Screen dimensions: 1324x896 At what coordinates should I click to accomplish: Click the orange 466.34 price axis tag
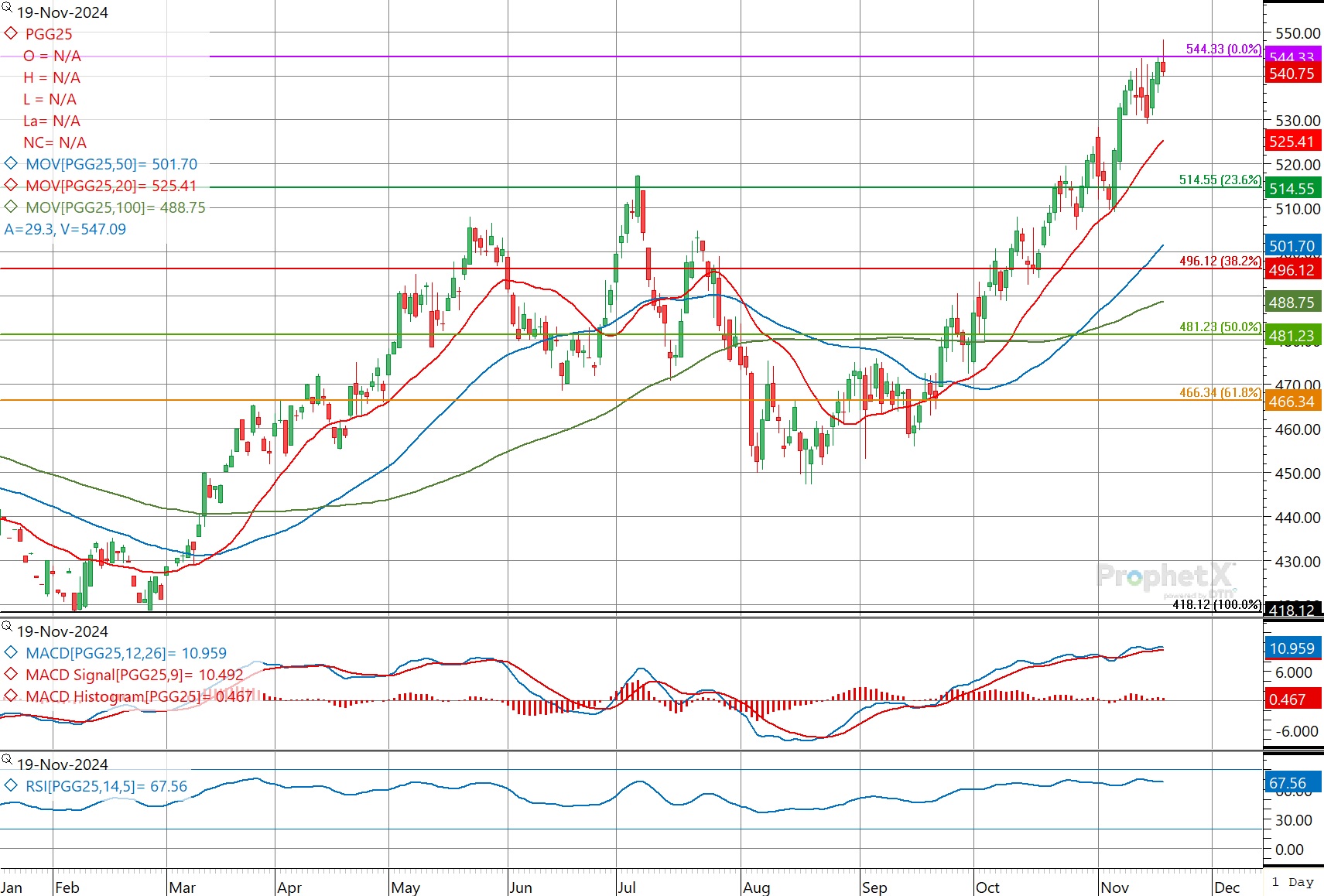coord(1293,402)
